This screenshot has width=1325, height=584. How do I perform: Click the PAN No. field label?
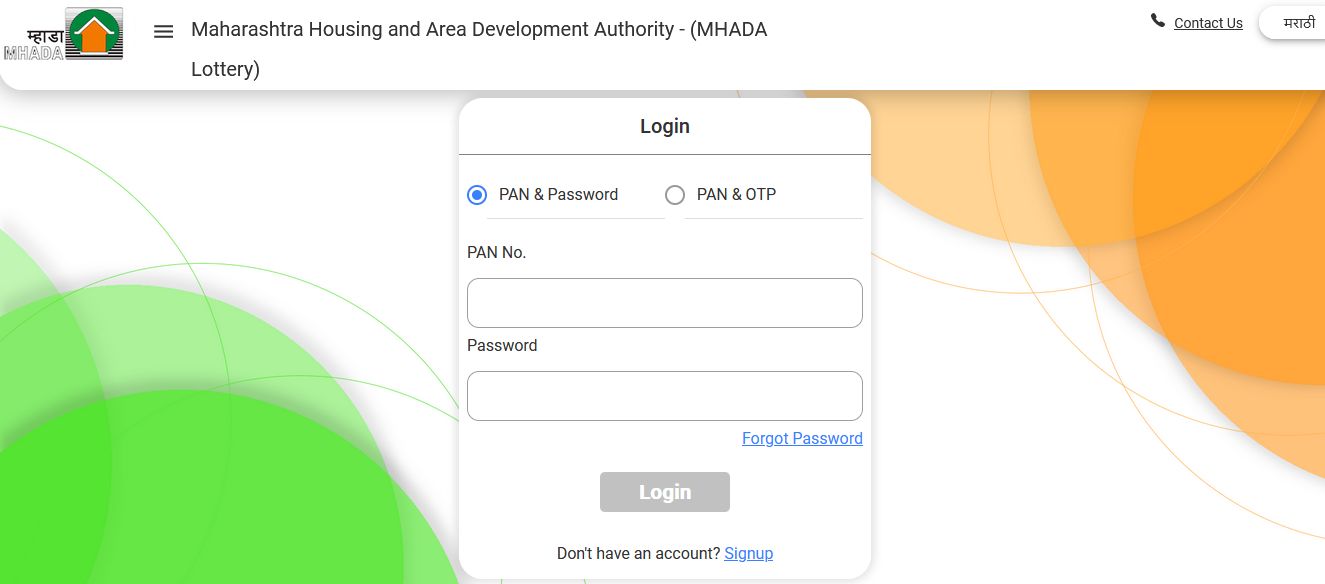pyautogui.click(x=496, y=252)
